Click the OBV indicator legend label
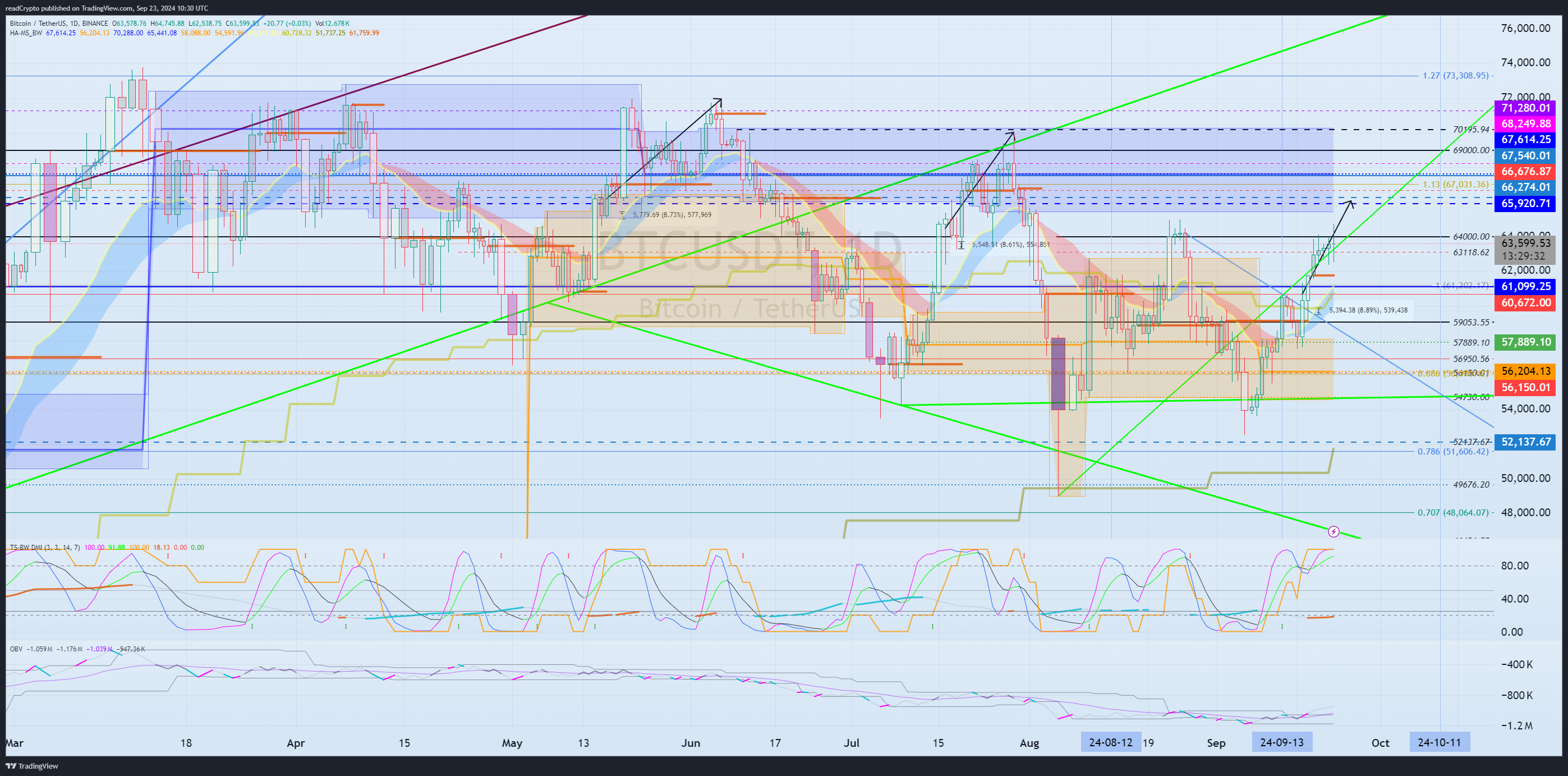1568x776 pixels. 16,649
